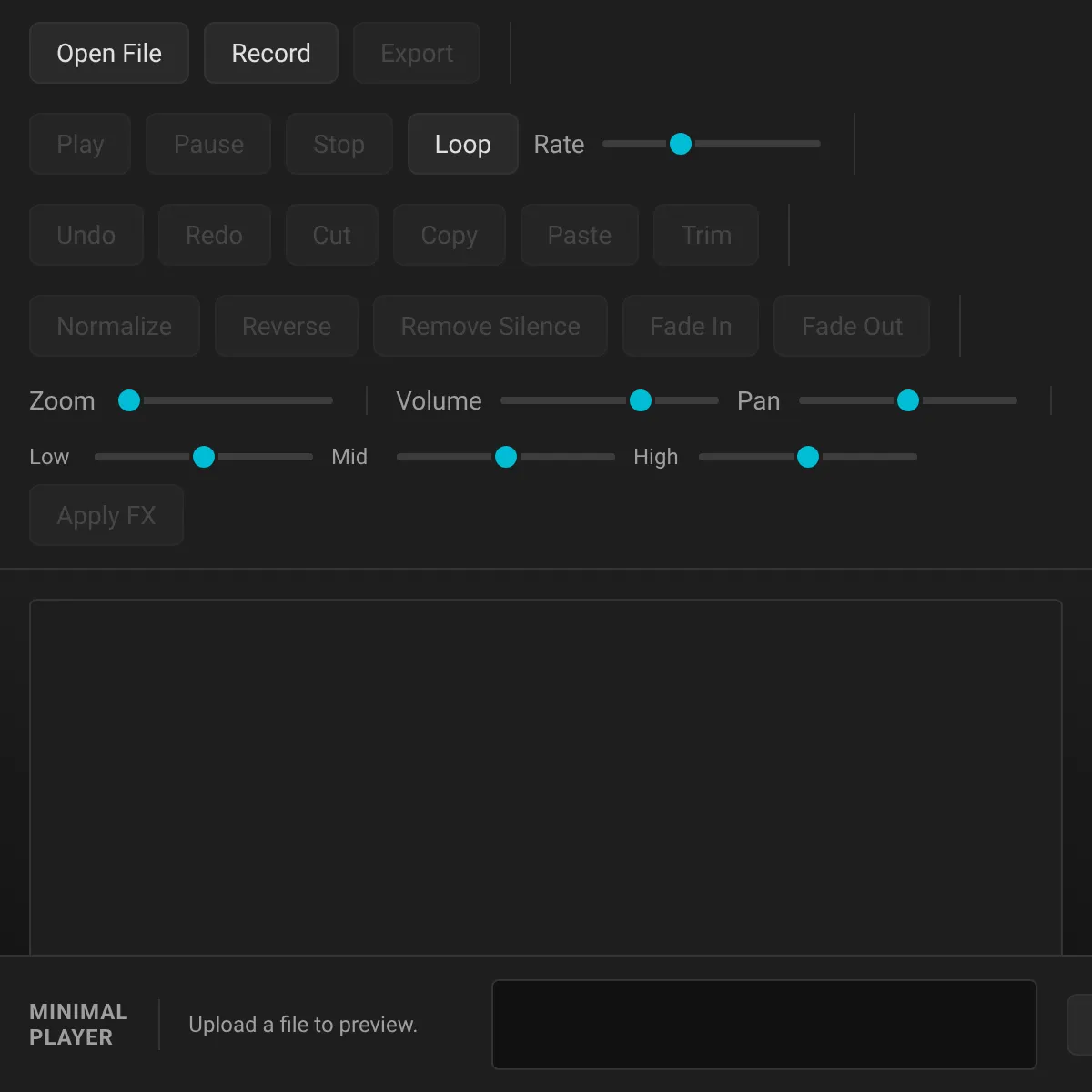
Task: Click the Low EQ slider handle
Action: pos(204,457)
